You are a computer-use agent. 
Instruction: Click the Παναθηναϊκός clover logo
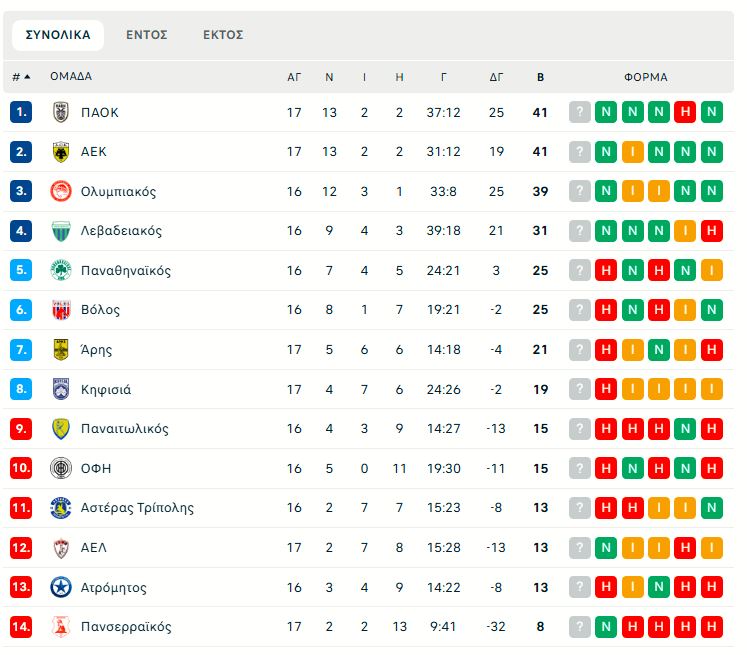coord(61,271)
